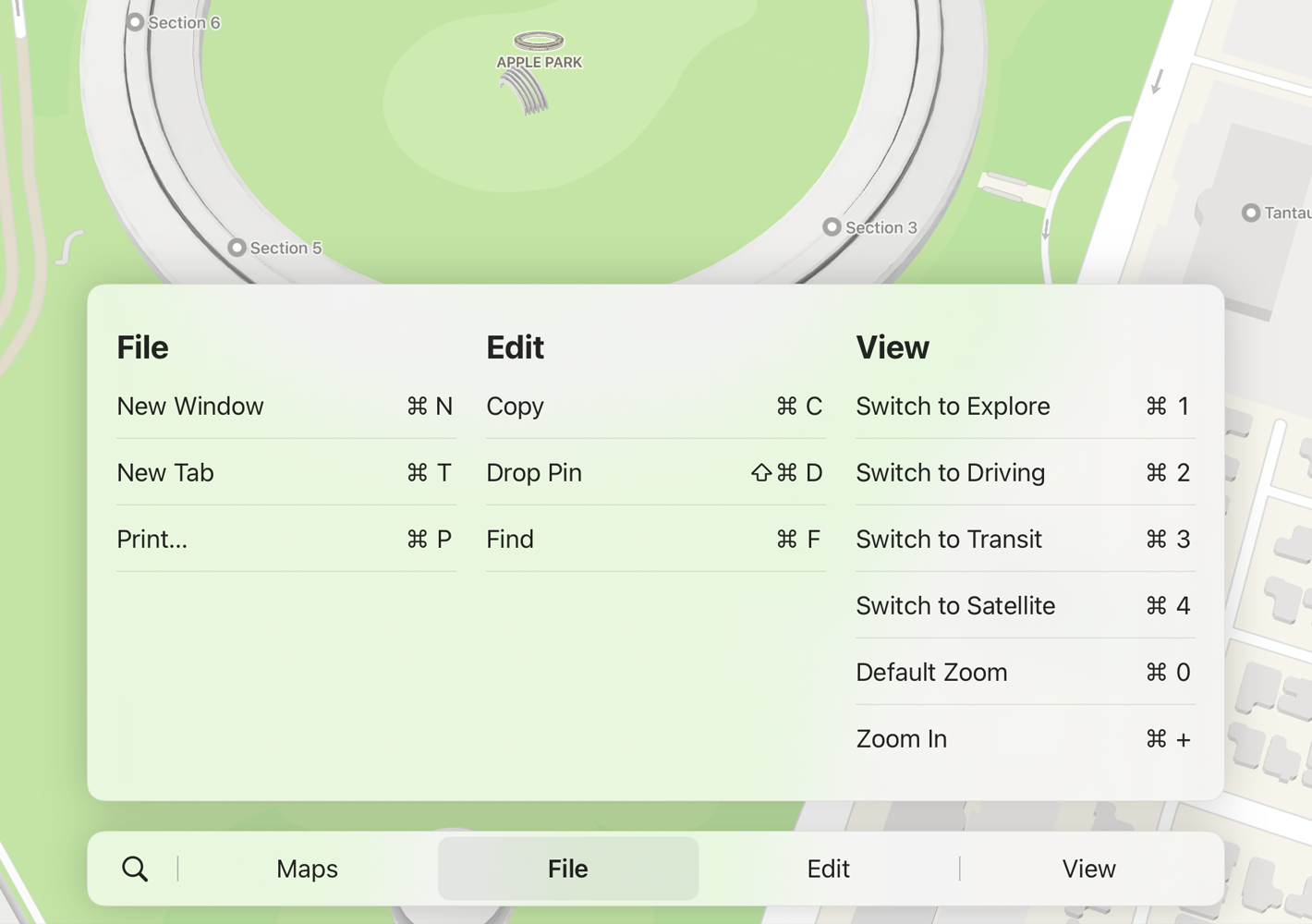The image size is (1312, 924).
Task: Choose Copy from the Edit column
Action: 655,406
